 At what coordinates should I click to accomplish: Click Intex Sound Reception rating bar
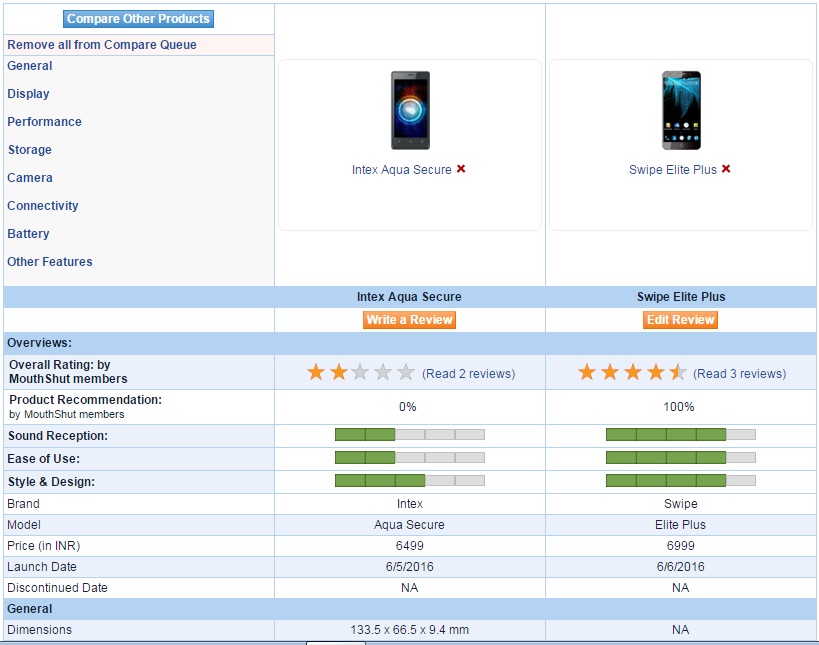click(x=410, y=435)
